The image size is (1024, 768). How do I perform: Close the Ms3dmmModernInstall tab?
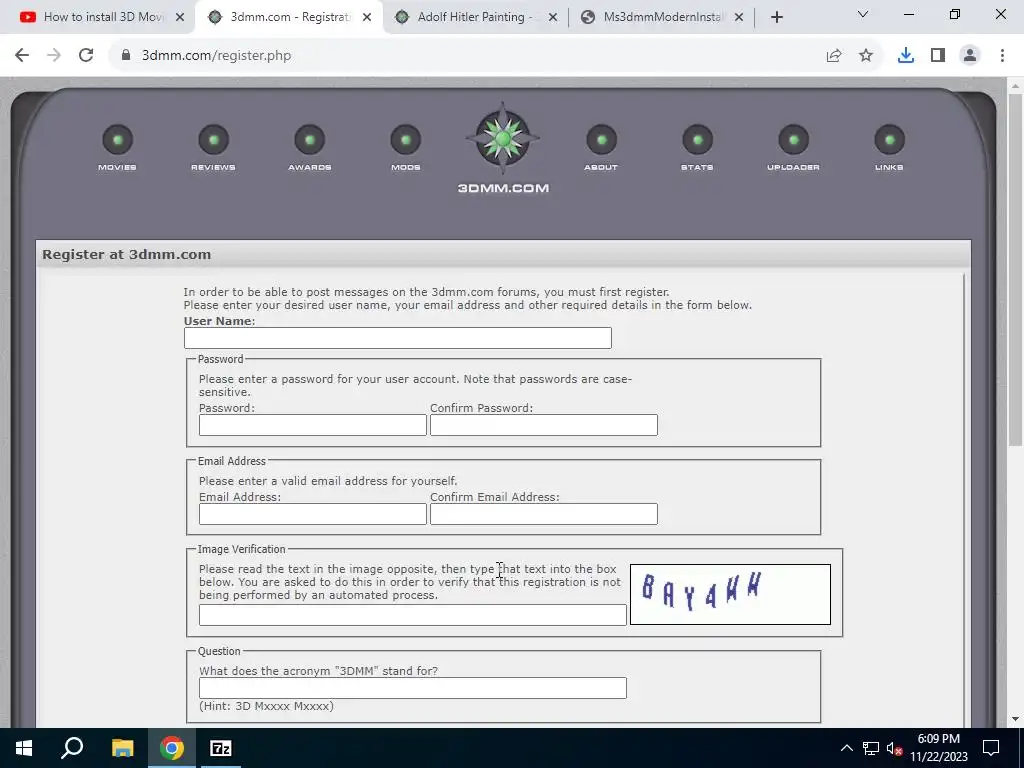click(739, 18)
